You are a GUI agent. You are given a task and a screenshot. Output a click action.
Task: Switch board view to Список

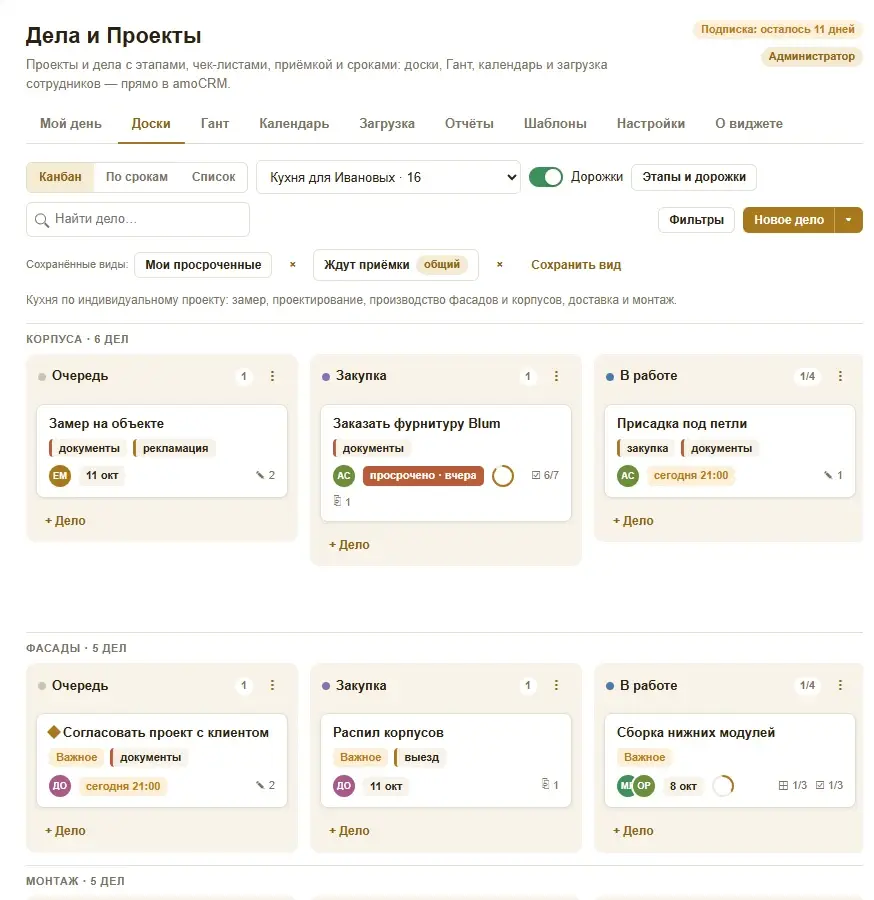tap(213, 177)
